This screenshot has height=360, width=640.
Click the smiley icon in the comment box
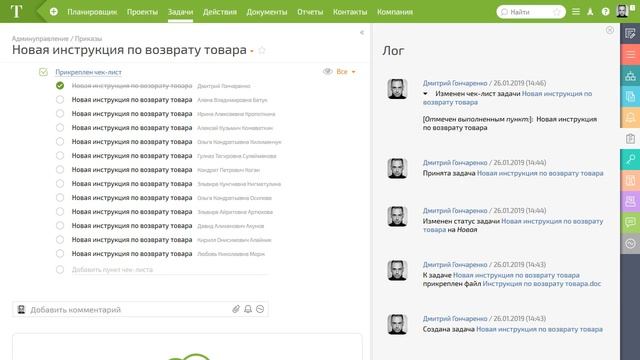(260, 309)
